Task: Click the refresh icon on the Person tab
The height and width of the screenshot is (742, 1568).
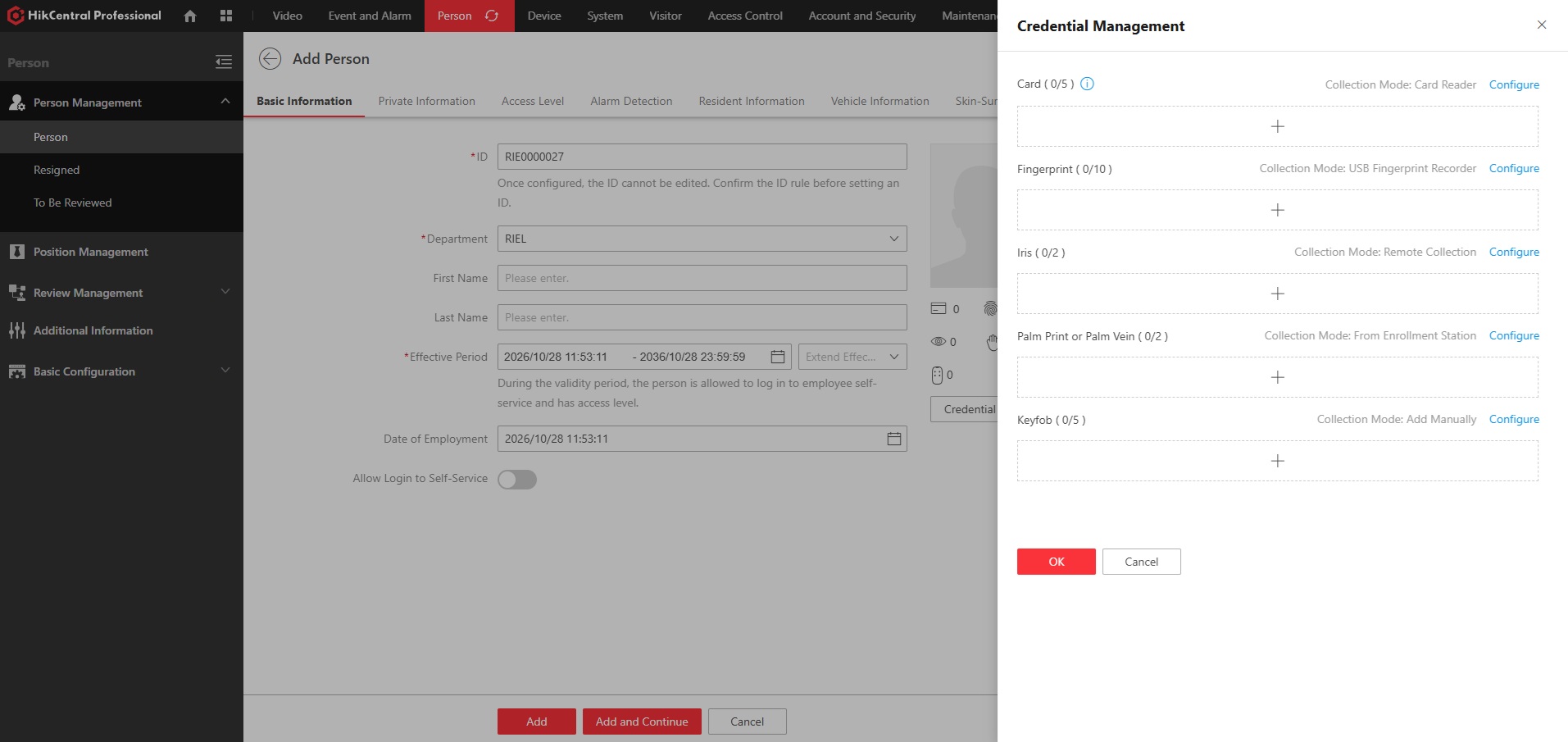Action: pyautogui.click(x=492, y=16)
